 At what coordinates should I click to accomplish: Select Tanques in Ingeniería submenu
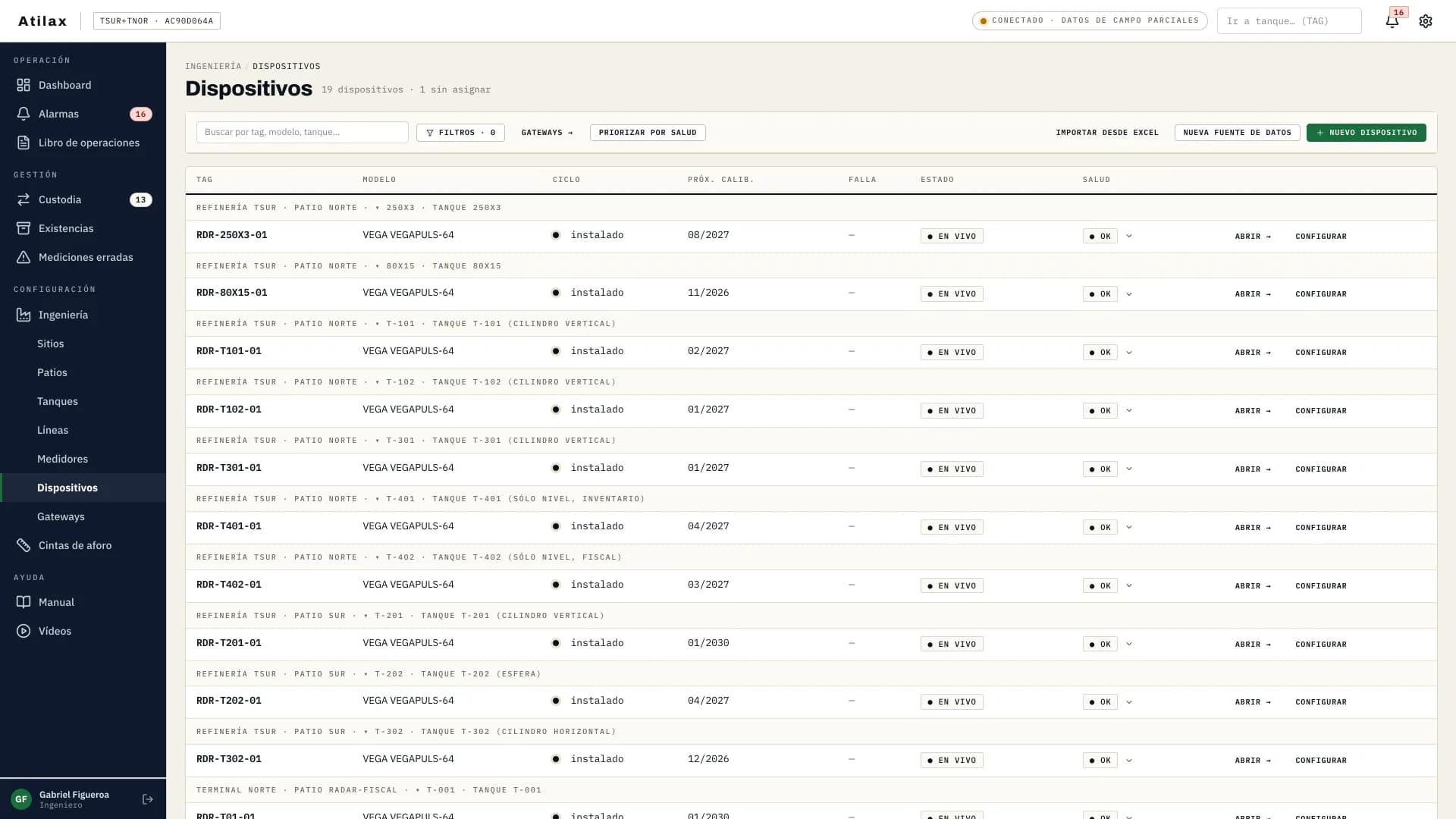(x=58, y=401)
